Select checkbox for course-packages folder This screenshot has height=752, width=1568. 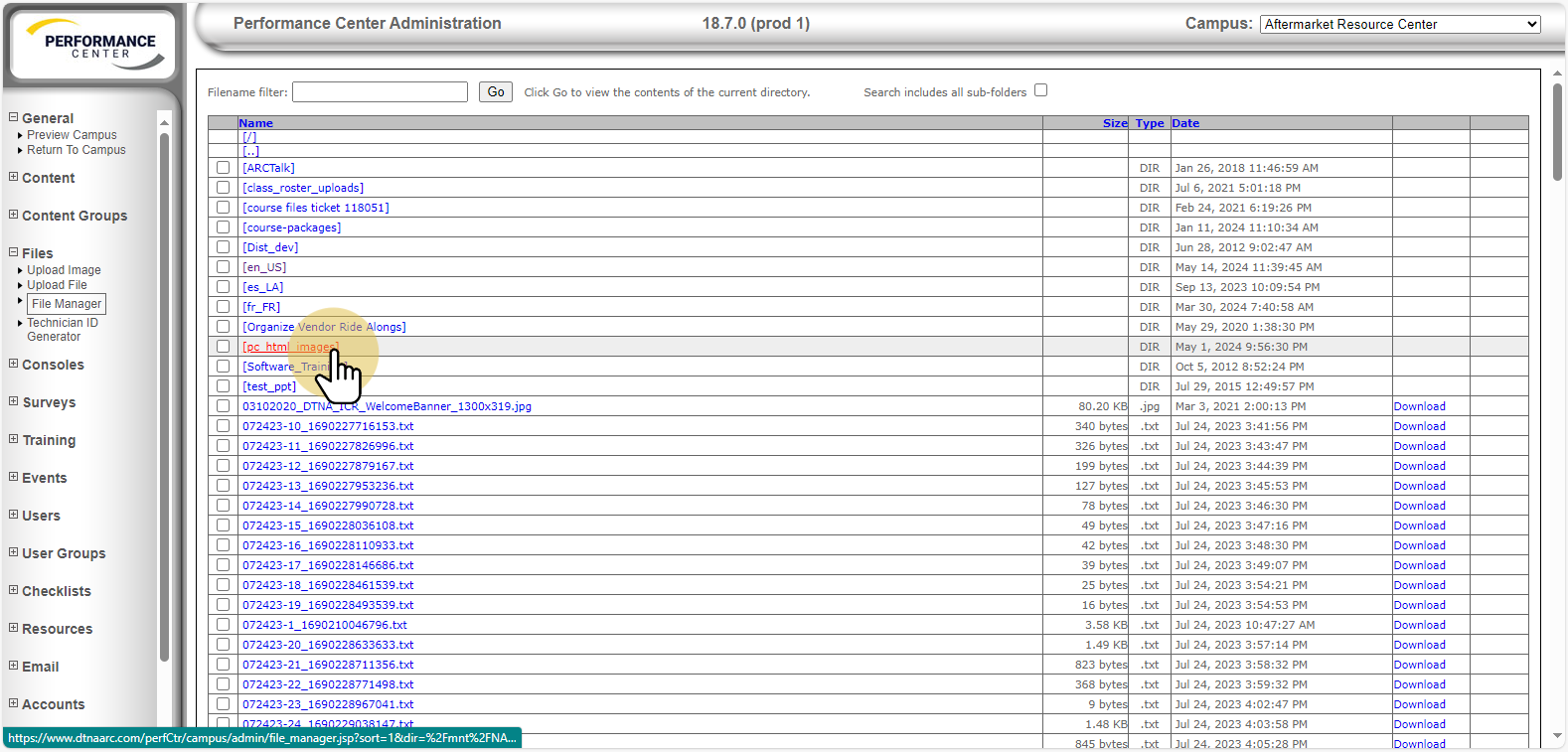[224, 227]
